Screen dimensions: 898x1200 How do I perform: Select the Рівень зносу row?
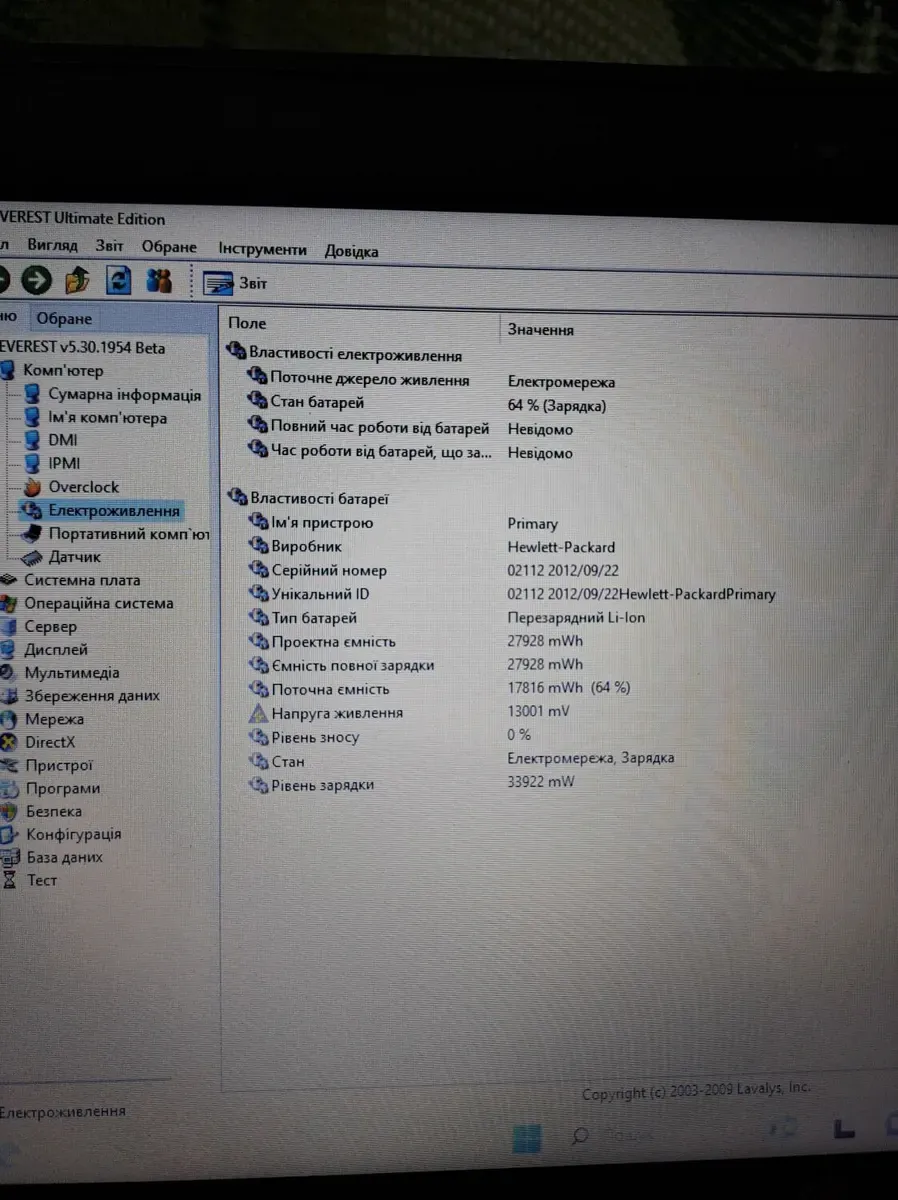pos(314,737)
